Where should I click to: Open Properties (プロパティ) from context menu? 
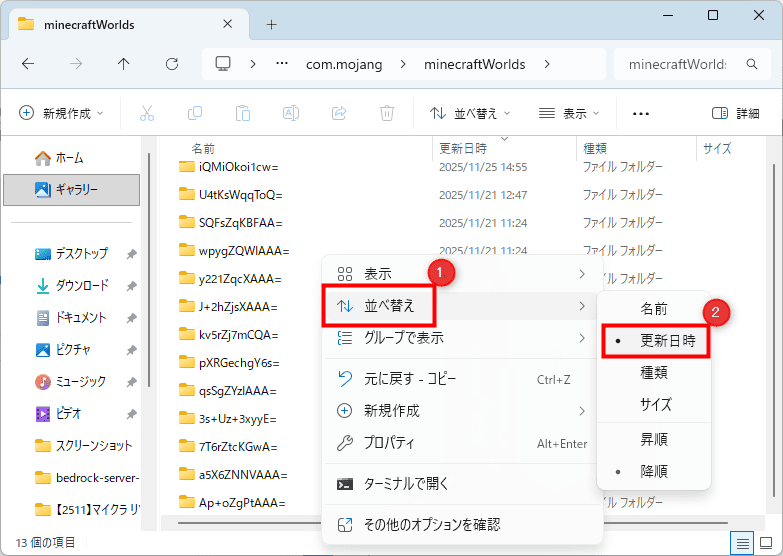point(462,443)
